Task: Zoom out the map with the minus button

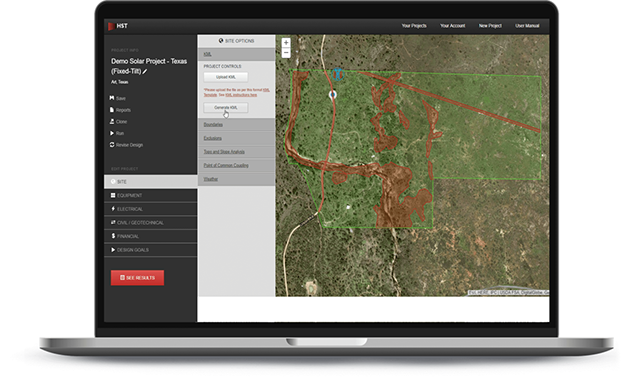Action: (286, 53)
